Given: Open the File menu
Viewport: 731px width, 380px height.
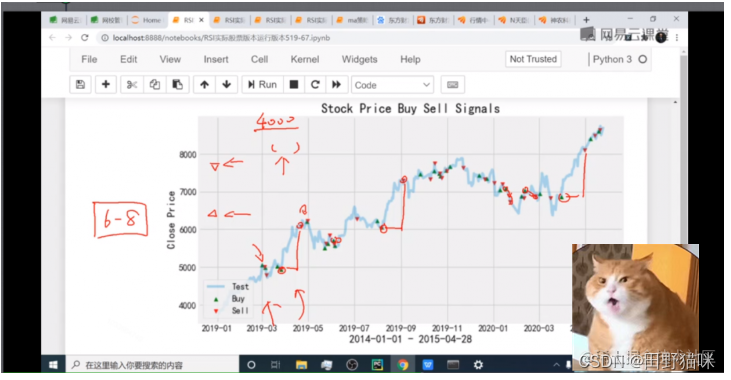Looking at the screenshot, I should pos(89,59).
